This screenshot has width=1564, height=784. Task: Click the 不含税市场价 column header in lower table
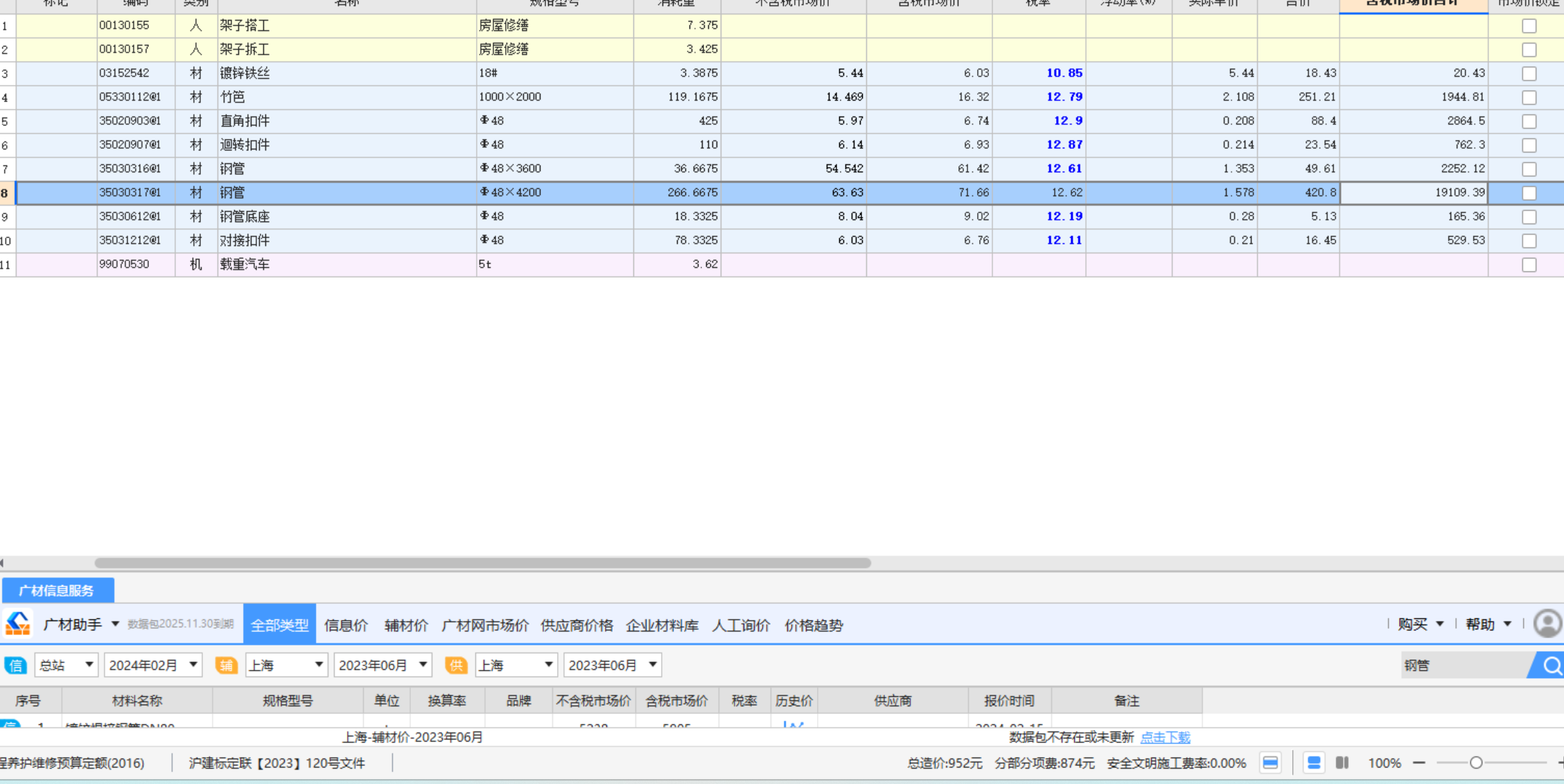tap(593, 701)
